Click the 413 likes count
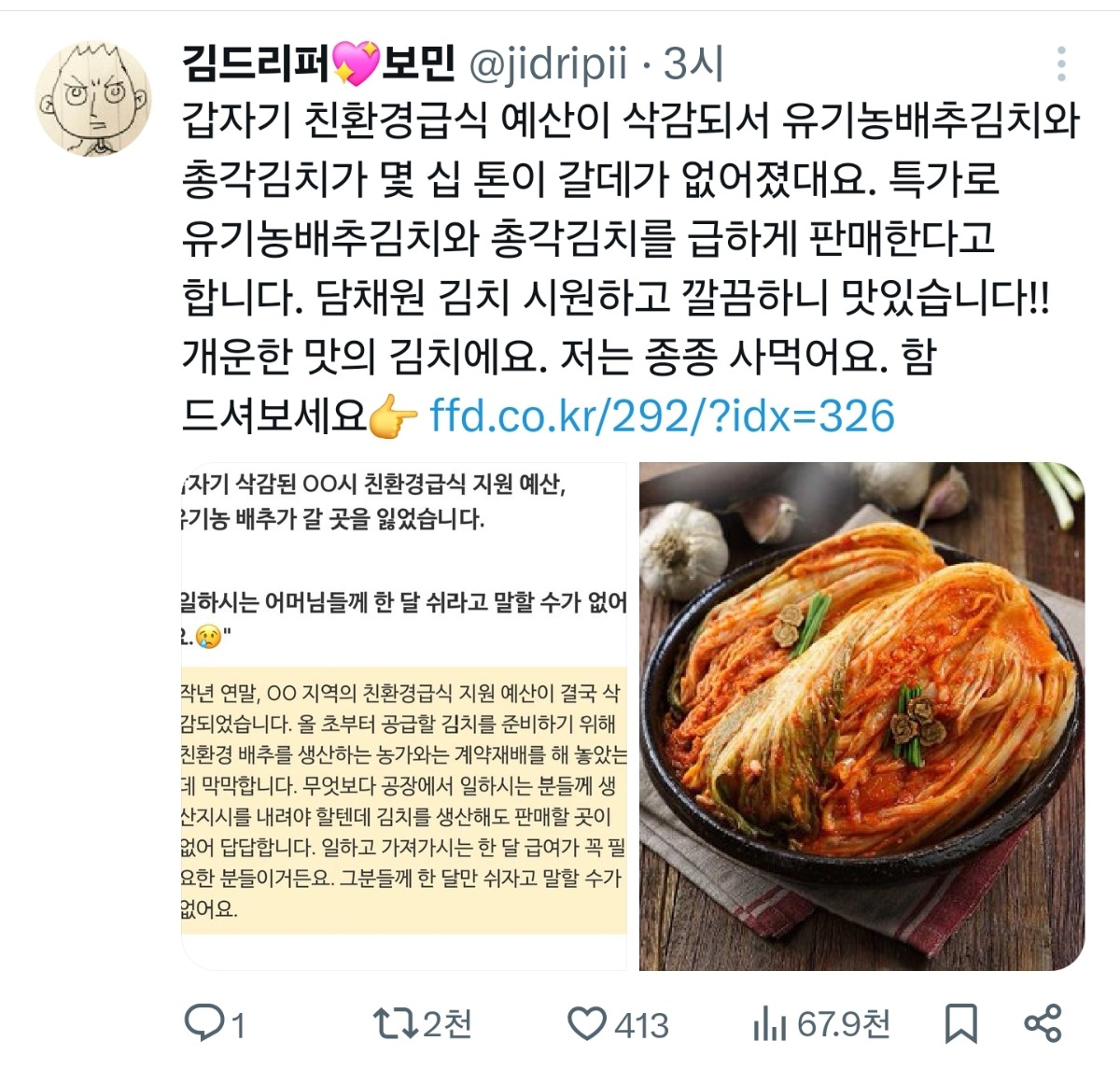This screenshot has height=1069, width=1120. coord(642,1025)
